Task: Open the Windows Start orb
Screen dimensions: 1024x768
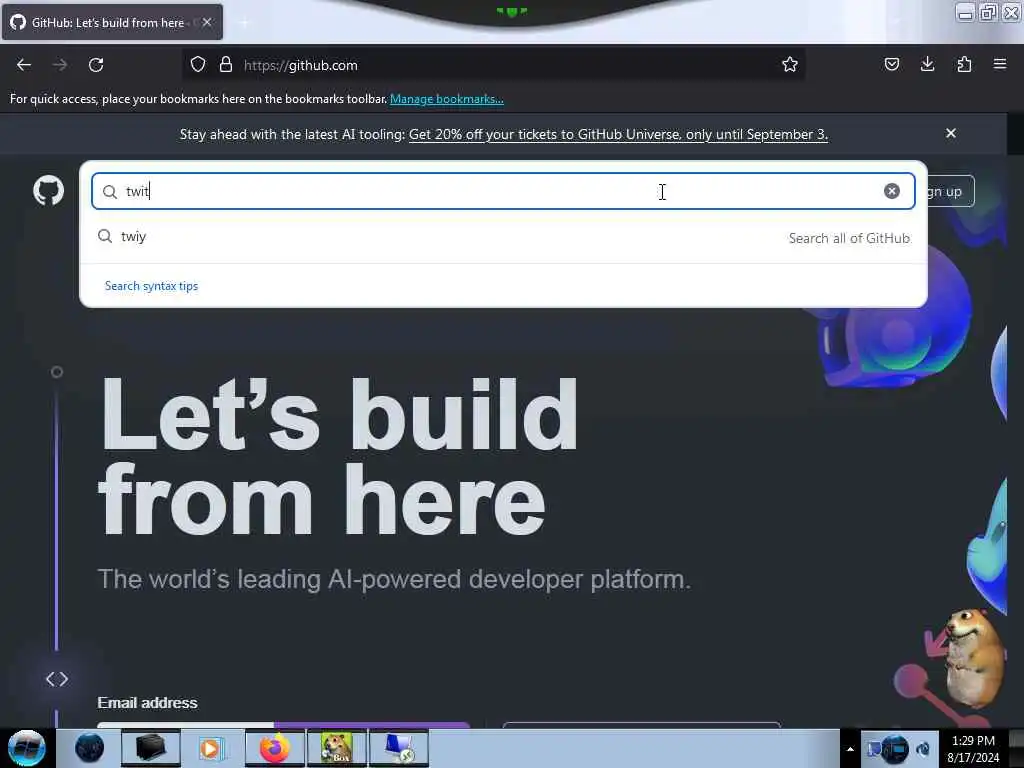Action: [x=26, y=748]
